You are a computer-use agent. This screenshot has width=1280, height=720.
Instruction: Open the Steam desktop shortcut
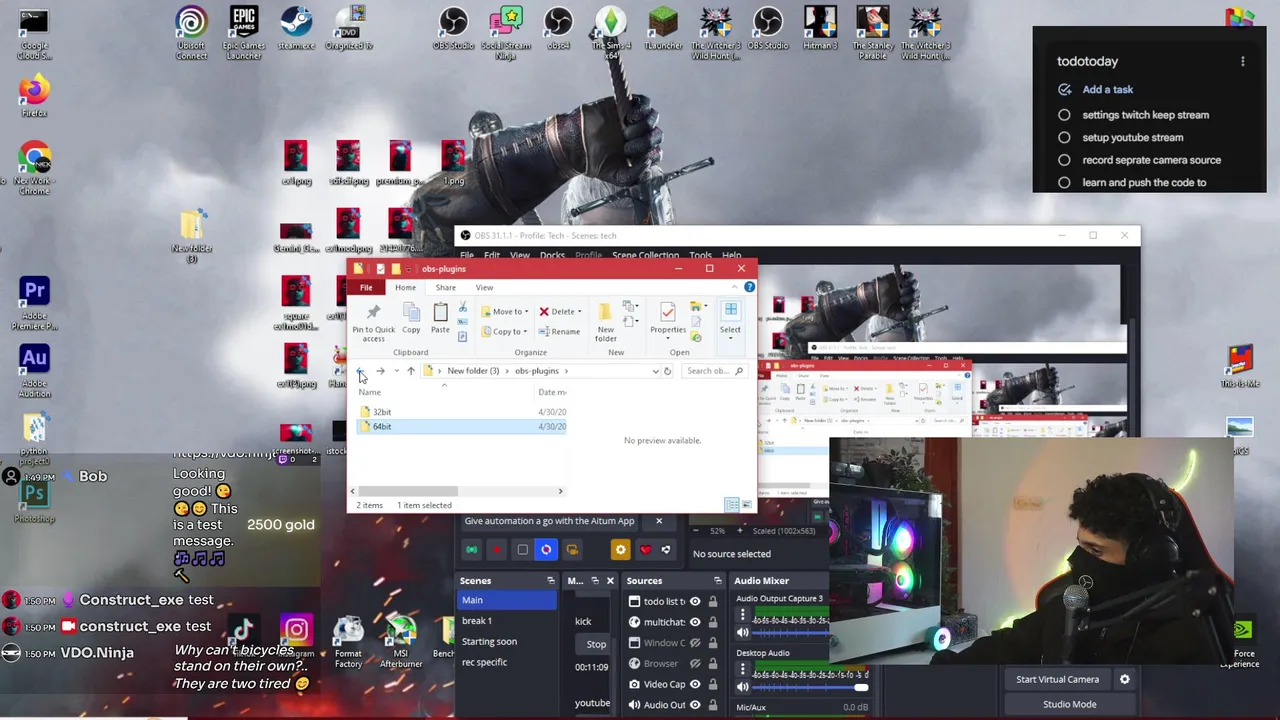click(x=296, y=28)
